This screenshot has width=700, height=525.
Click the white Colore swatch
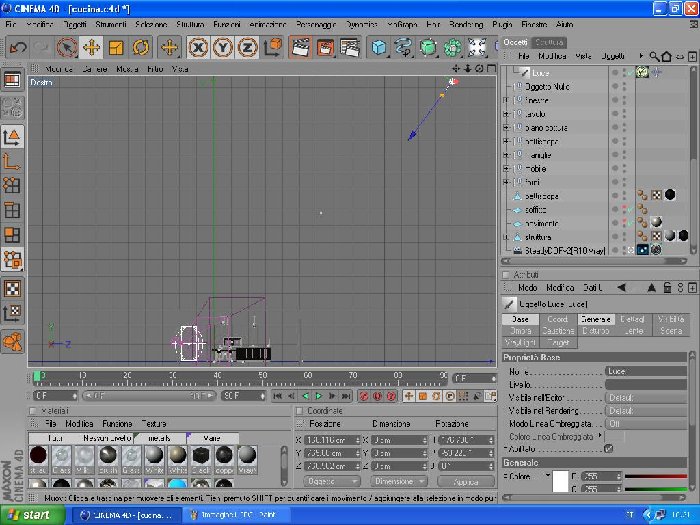pos(560,481)
